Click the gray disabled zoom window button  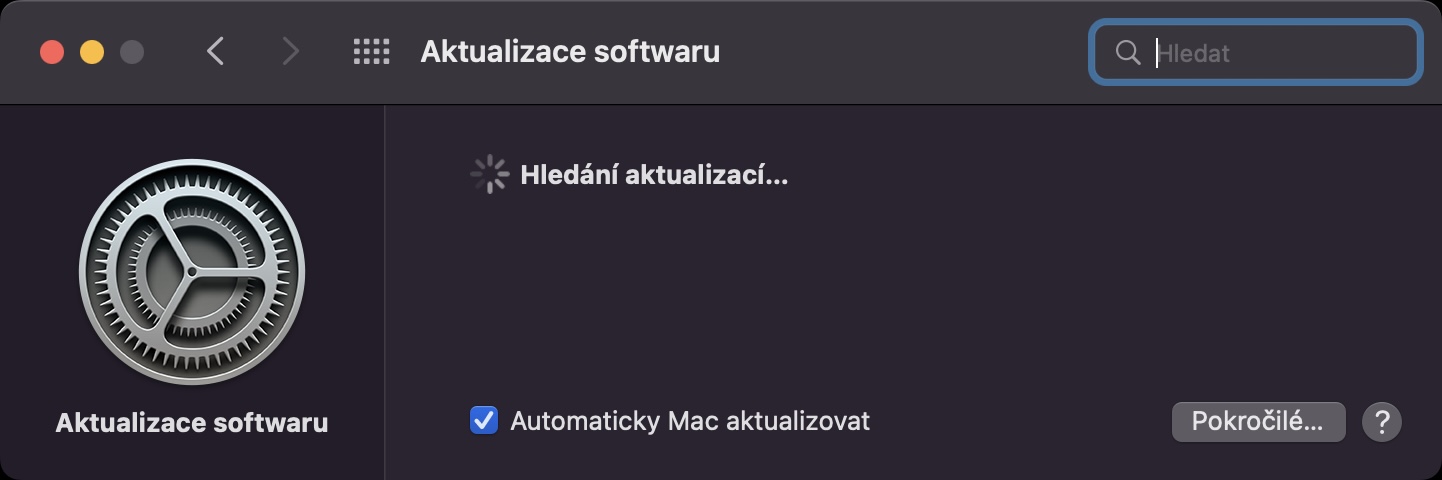132,52
